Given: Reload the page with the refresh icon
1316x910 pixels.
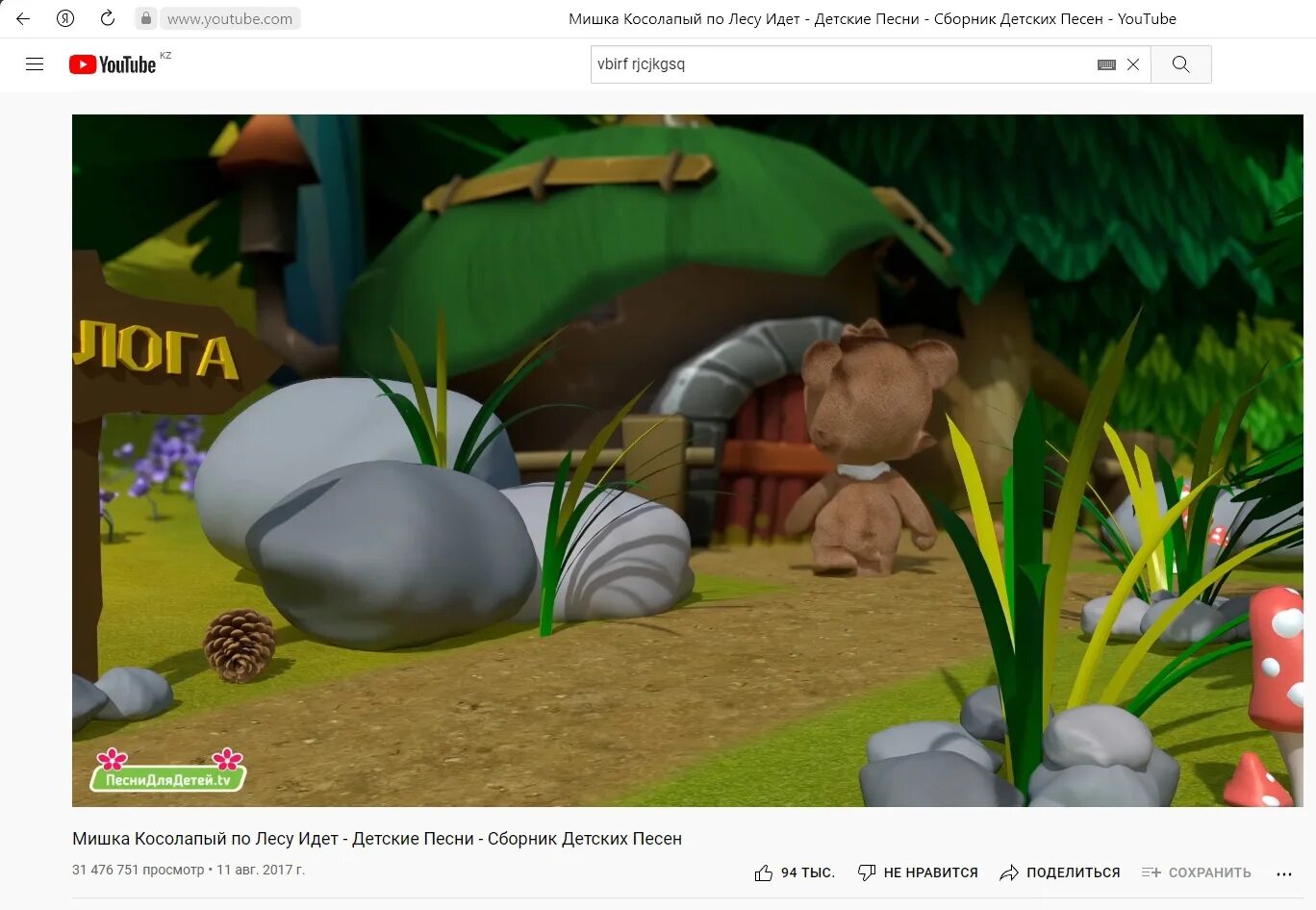Looking at the screenshot, I should point(108,18).
